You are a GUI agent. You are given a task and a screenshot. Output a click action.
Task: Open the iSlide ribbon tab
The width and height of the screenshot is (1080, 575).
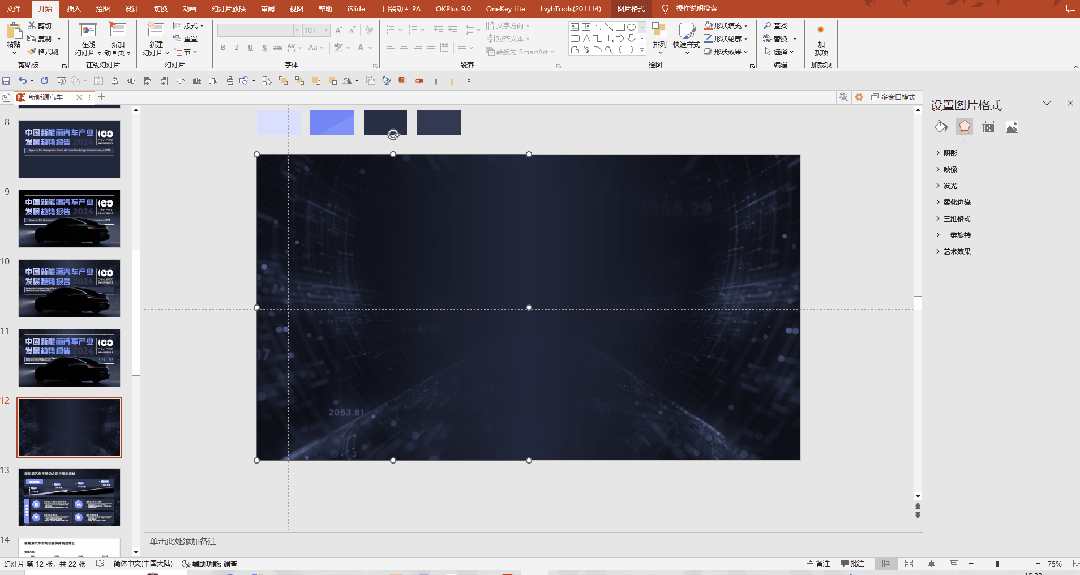[356, 9]
